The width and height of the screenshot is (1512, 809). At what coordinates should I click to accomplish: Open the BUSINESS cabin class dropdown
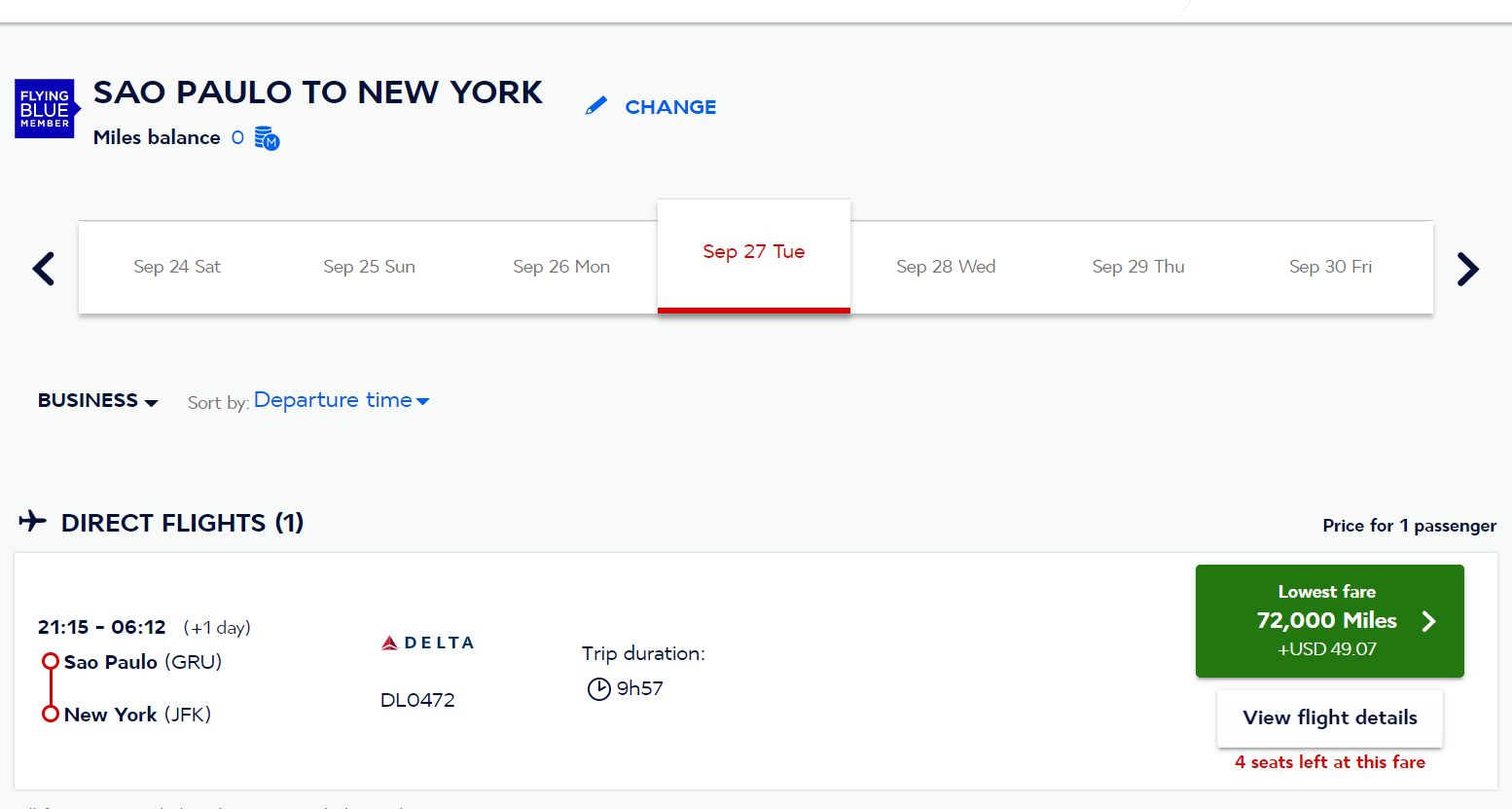97,401
